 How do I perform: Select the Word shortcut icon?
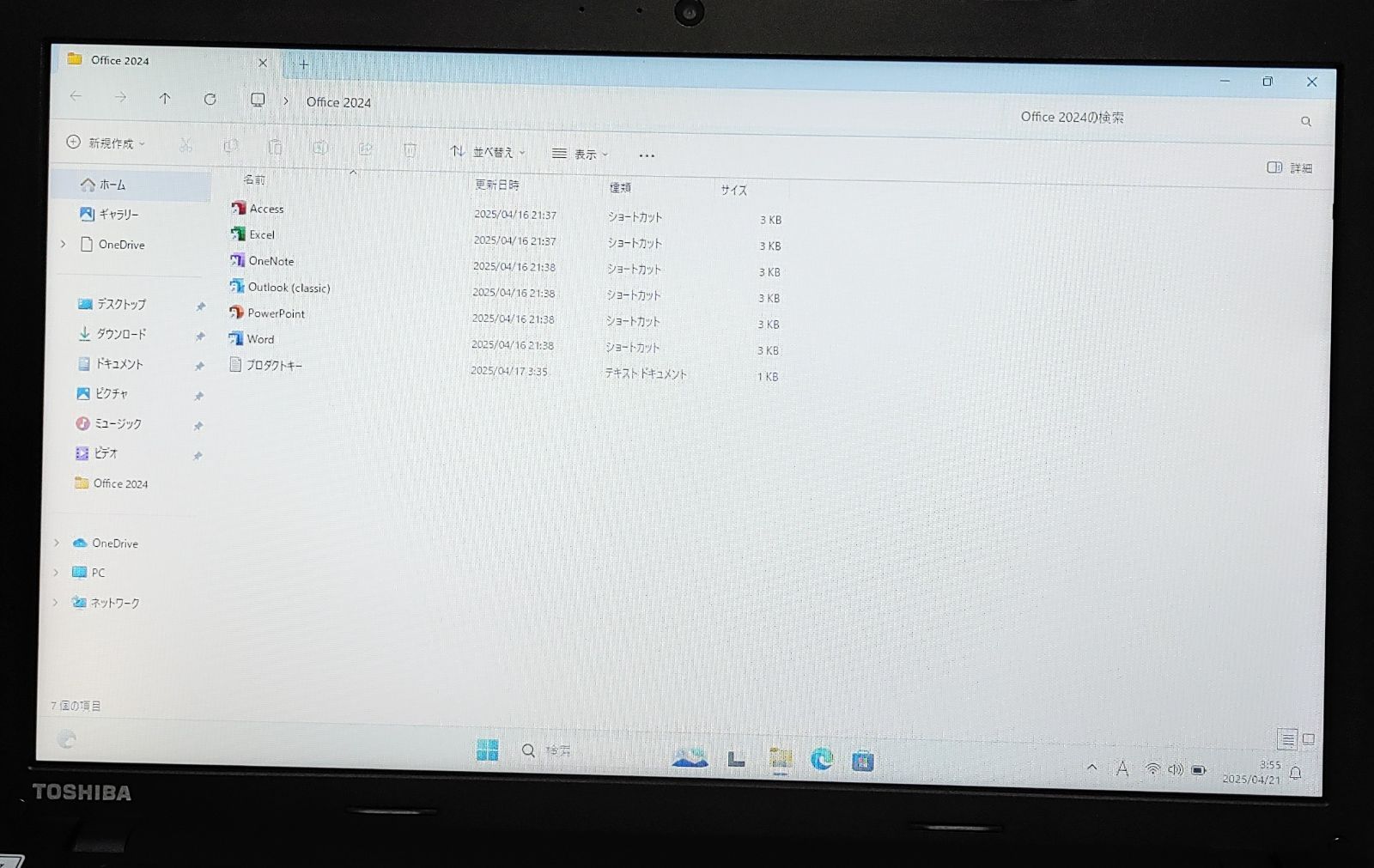[x=235, y=338]
